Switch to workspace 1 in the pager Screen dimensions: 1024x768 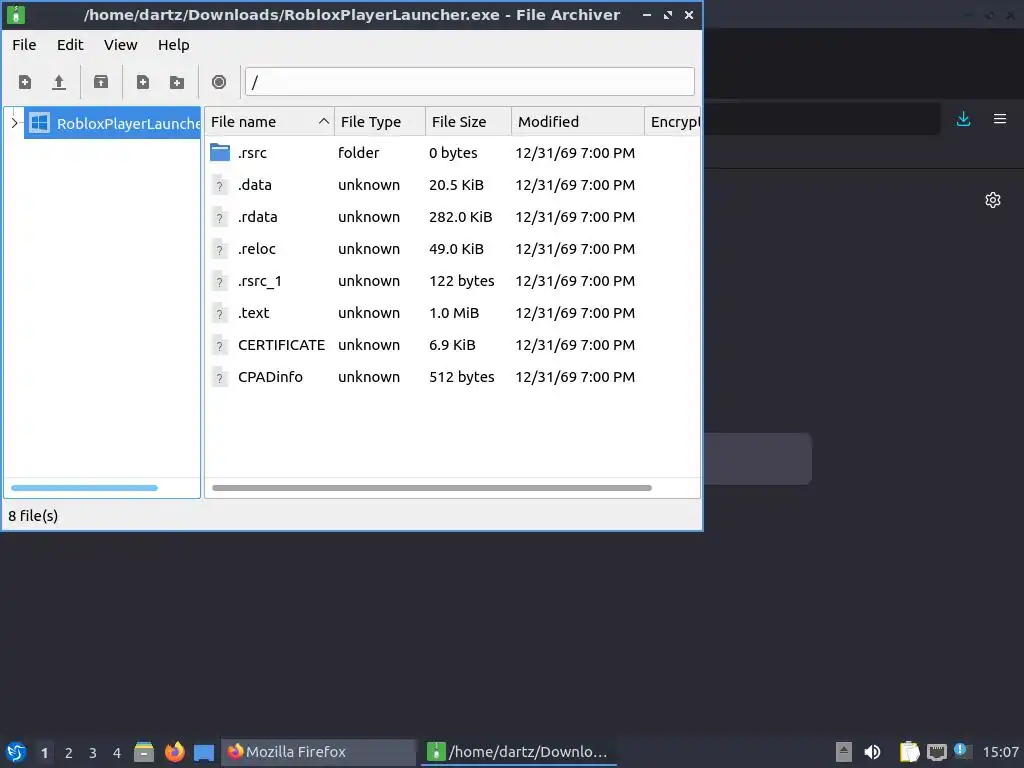point(44,753)
